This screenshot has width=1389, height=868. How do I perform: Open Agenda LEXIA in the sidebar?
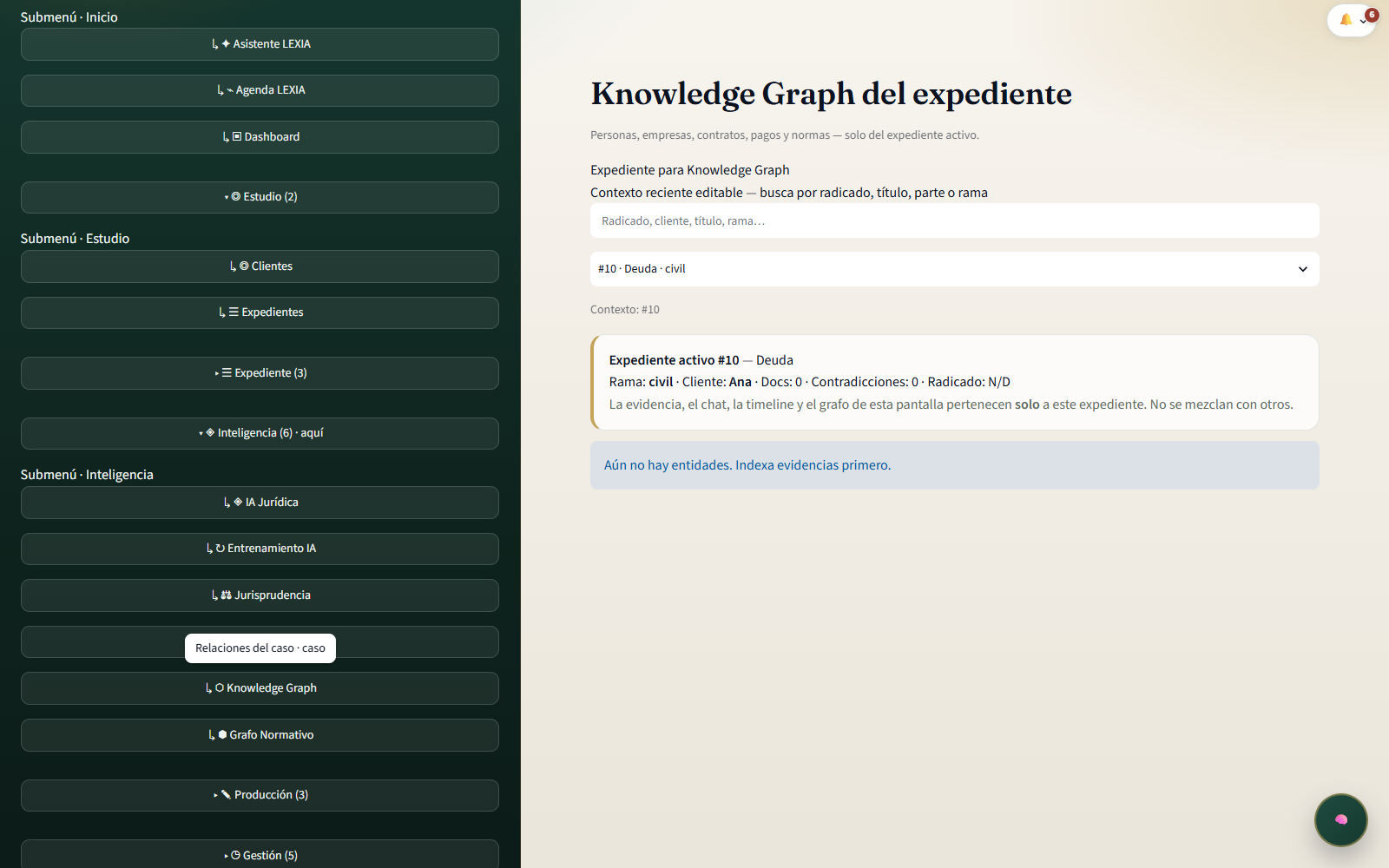point(260,90)
